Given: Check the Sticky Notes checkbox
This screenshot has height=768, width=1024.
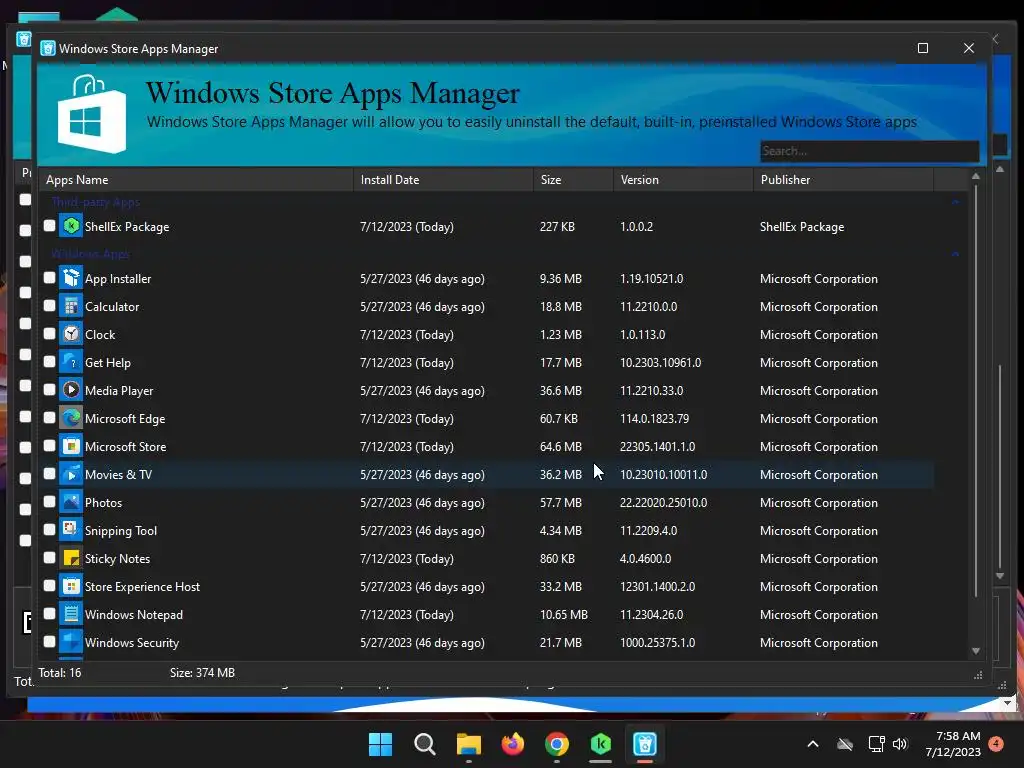Looking at the screenshot, I should coord(49,558).
